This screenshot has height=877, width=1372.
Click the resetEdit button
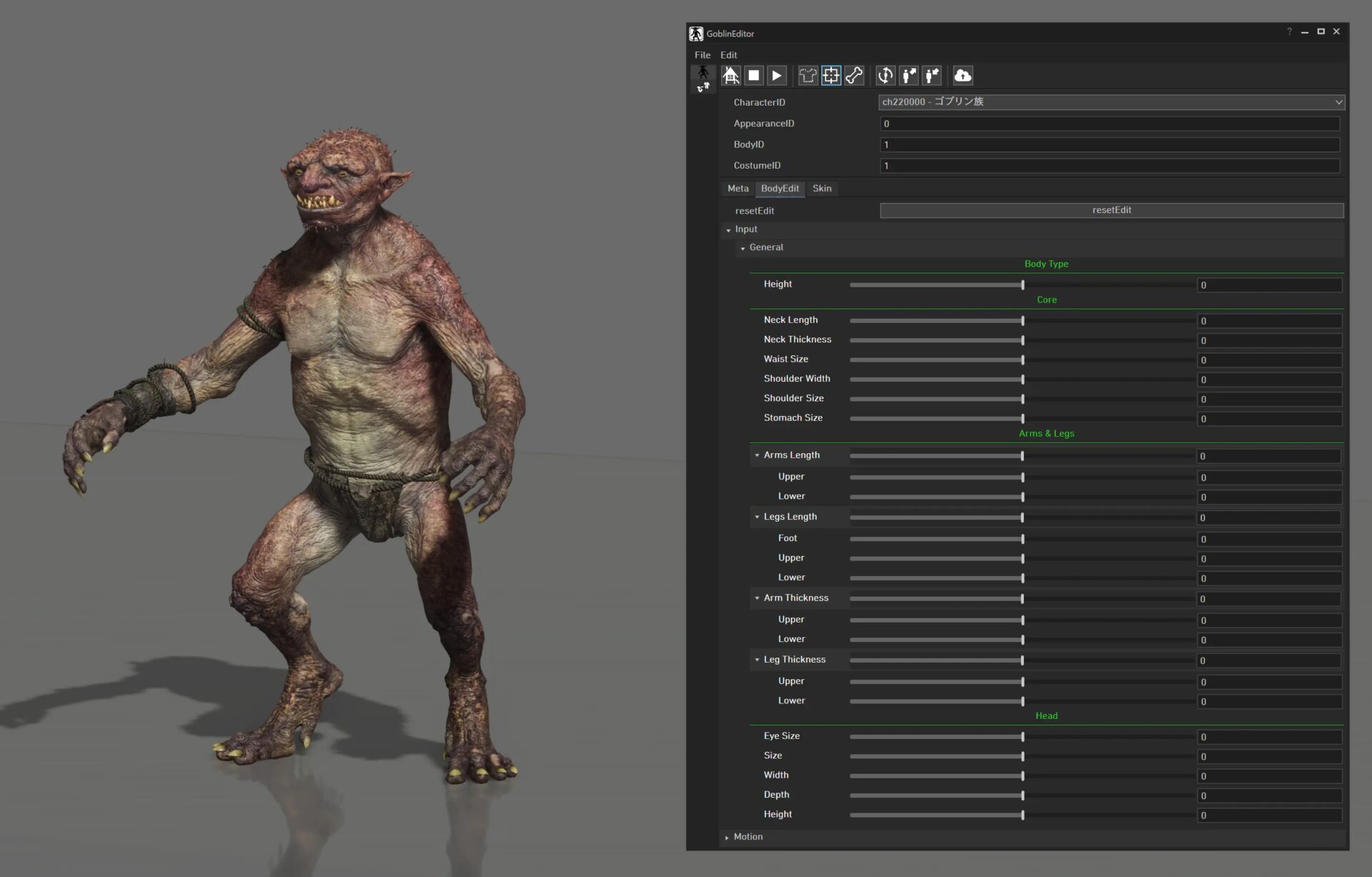click(x=1111, y=210)
